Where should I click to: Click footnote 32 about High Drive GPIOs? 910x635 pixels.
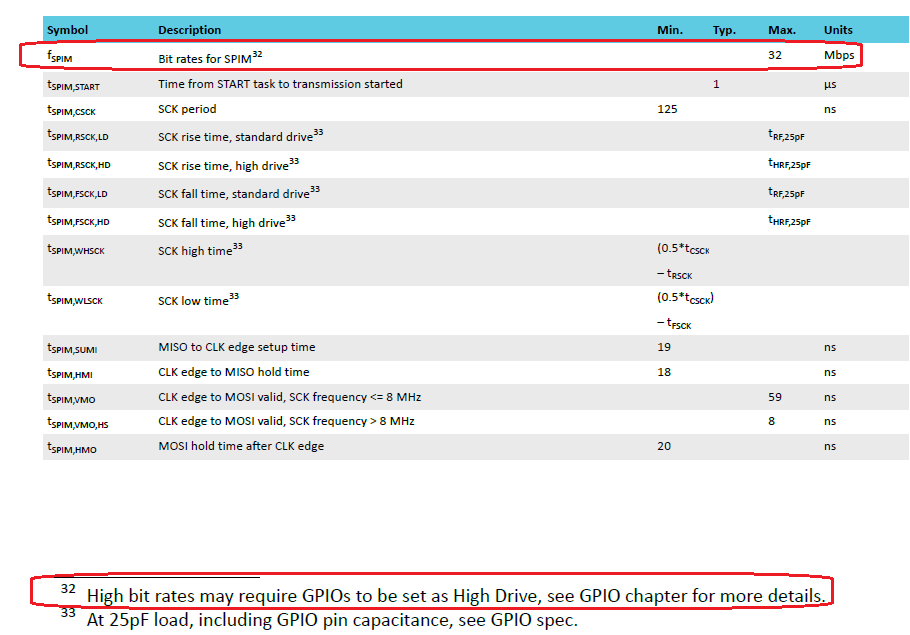tap(456, 596)
